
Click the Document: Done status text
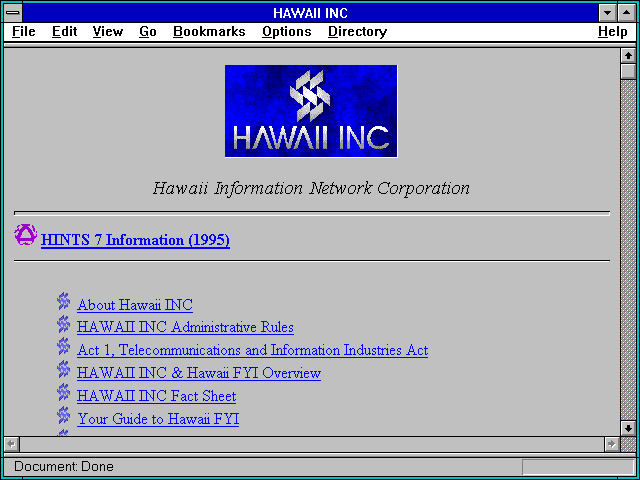tap(64, 467)
